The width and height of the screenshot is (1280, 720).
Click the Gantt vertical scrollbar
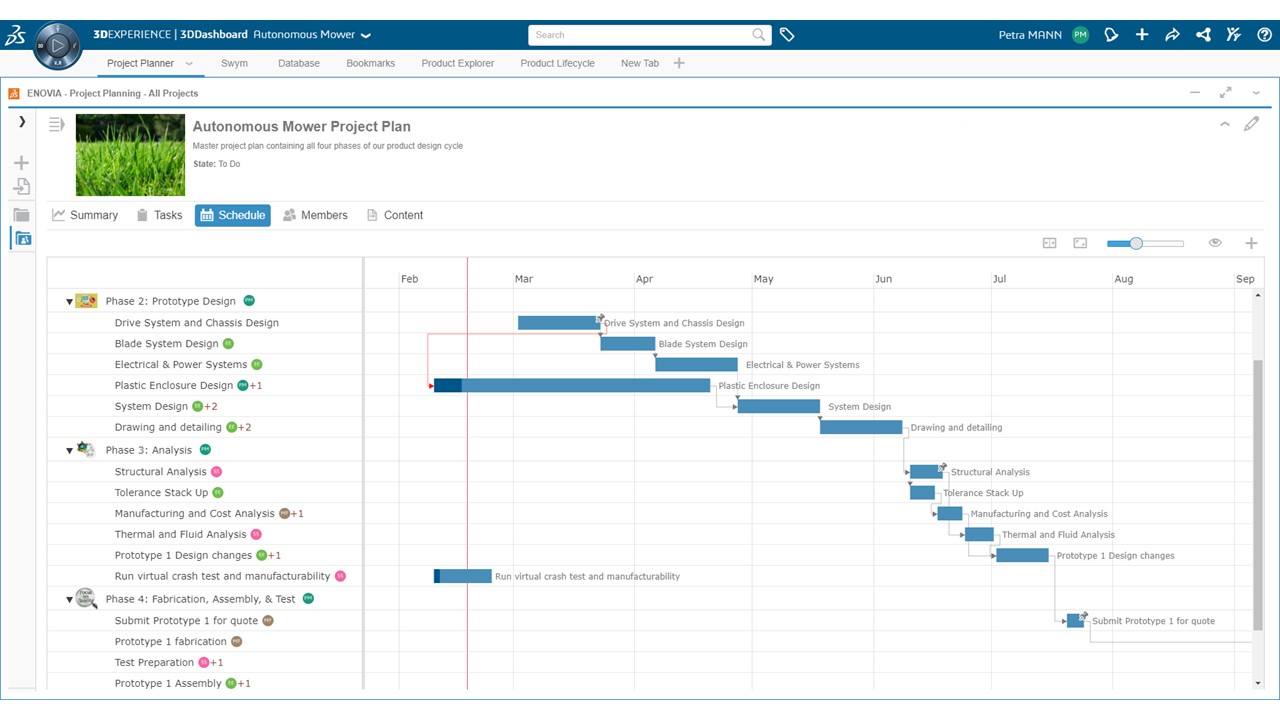click(x=1258, y=495)
